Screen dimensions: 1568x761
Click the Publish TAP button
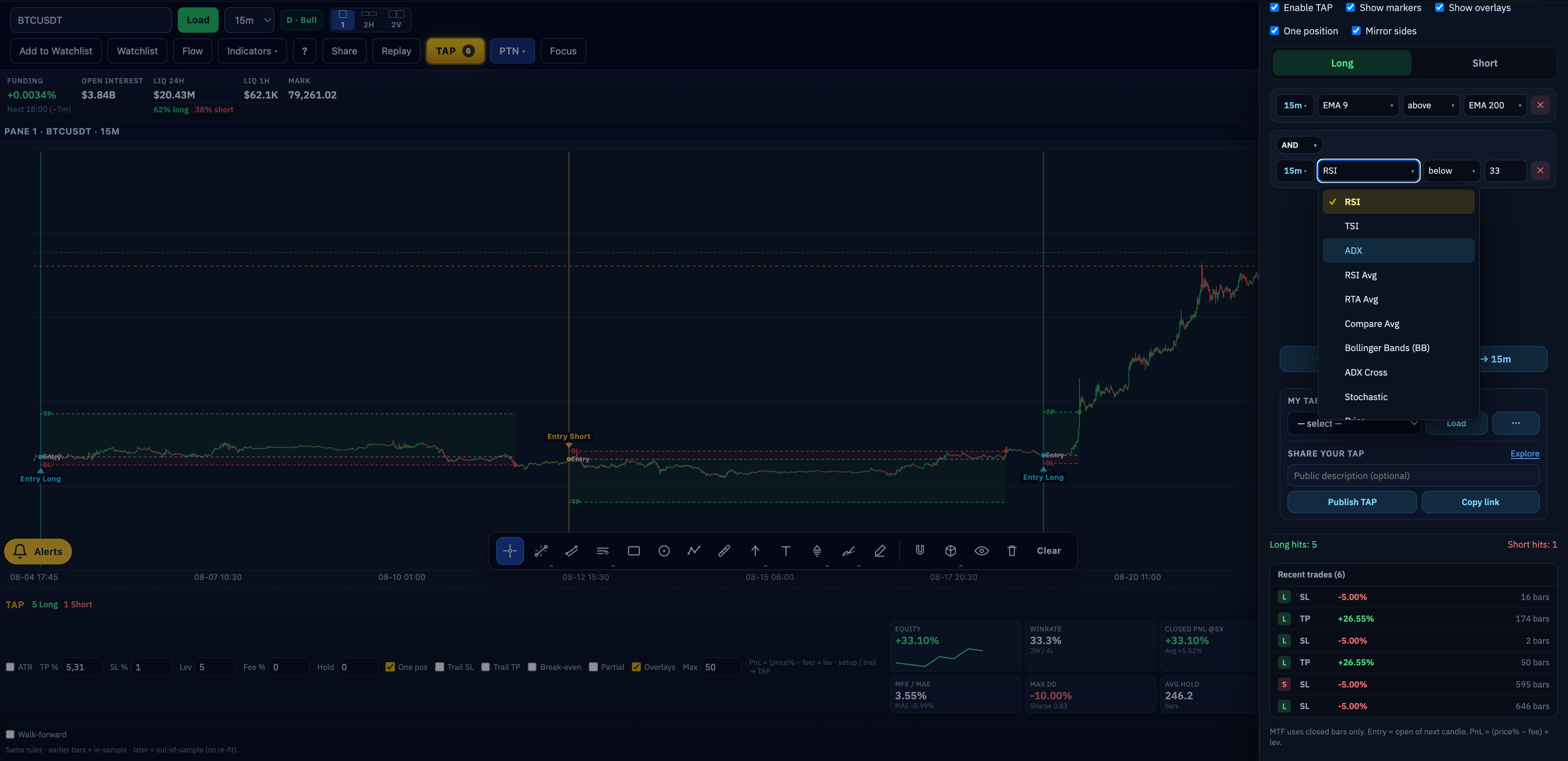(1352, 501)
